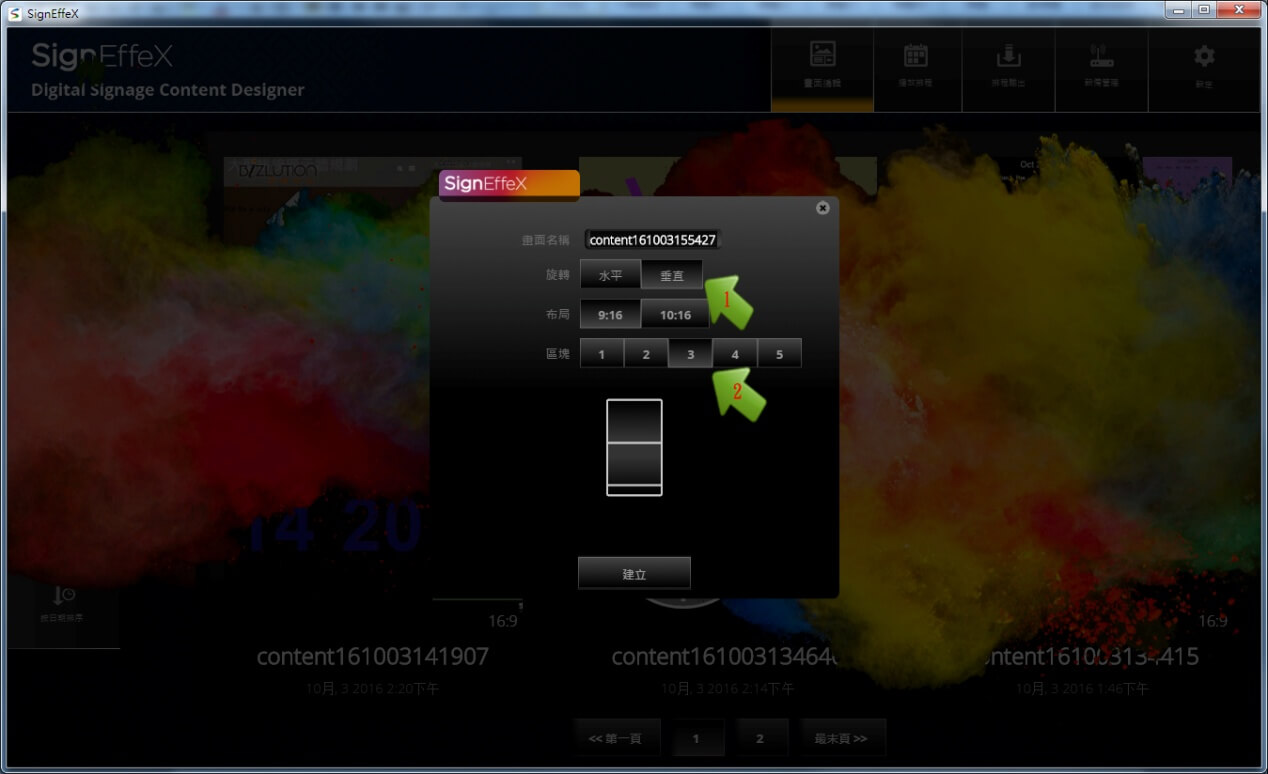Set block count to 2
The width and height of the screenshot is (1268, 774).
click(646, 354)
